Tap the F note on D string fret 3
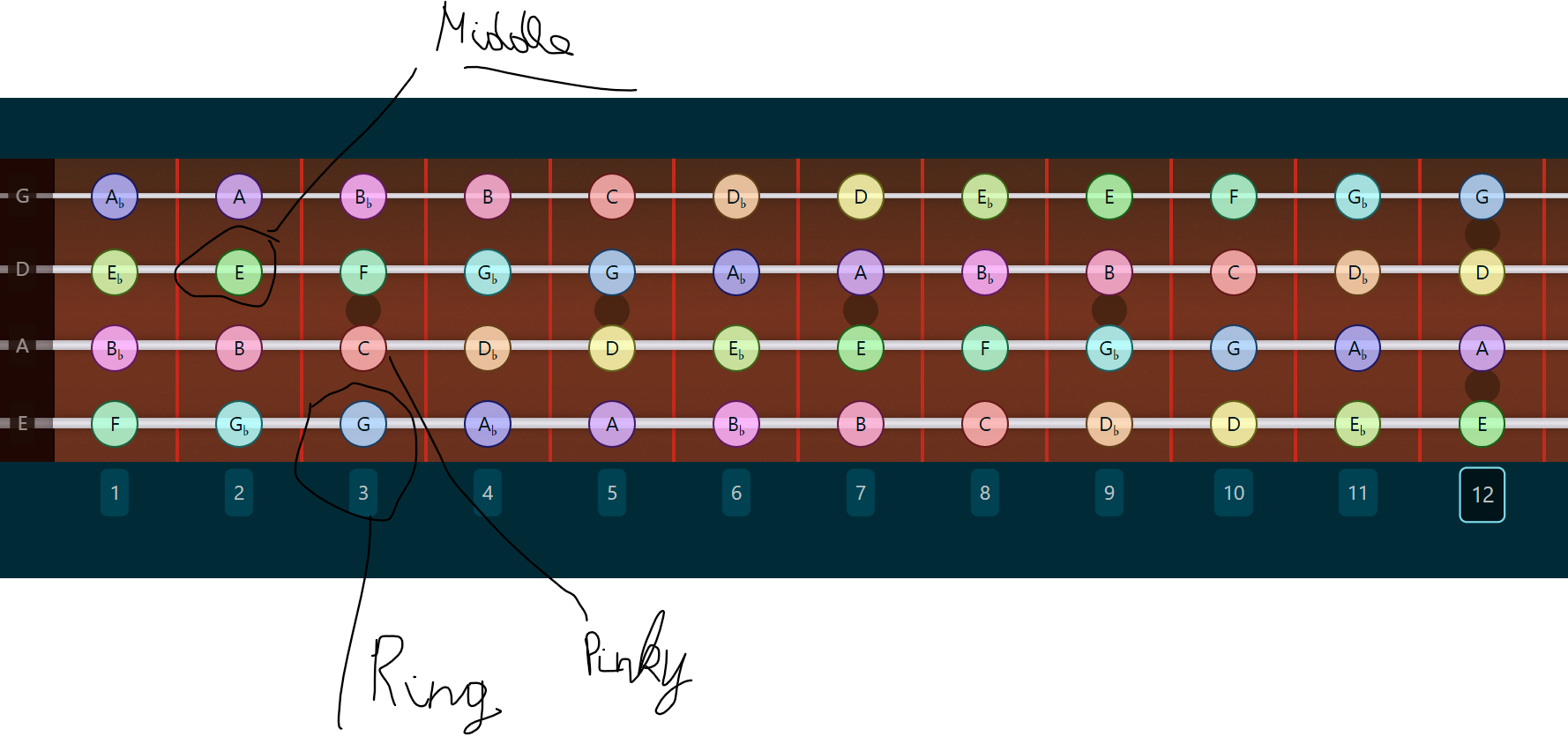 [363, 272]
